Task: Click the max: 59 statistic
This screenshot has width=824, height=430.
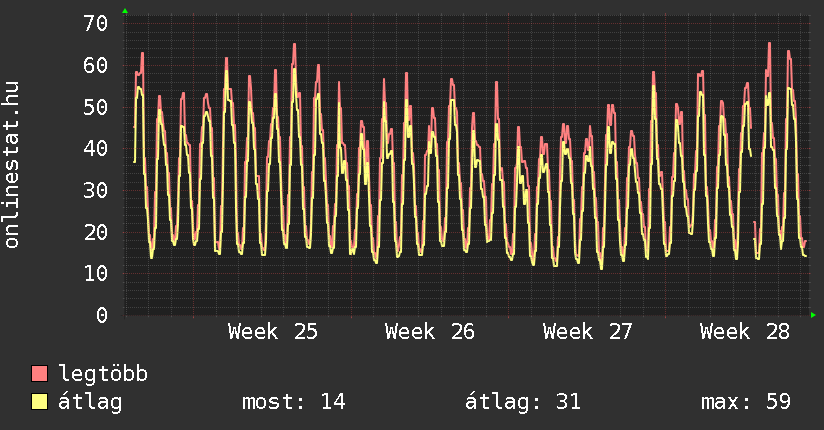Action: pos(746,402)
